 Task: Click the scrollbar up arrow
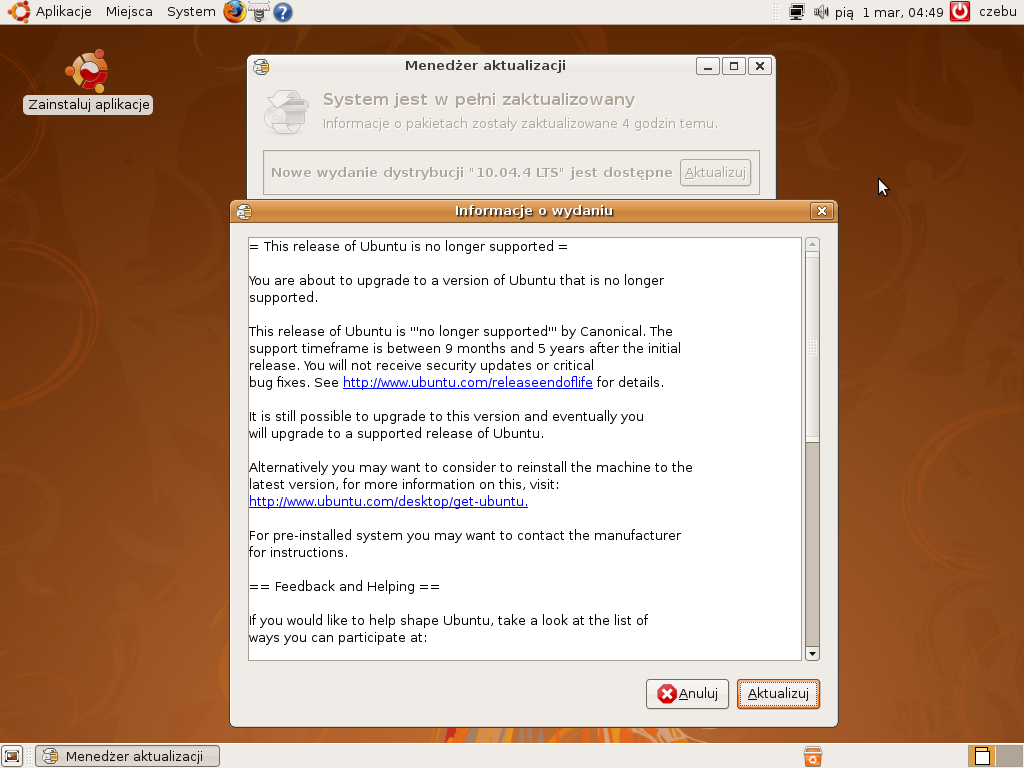pos(812,244)
